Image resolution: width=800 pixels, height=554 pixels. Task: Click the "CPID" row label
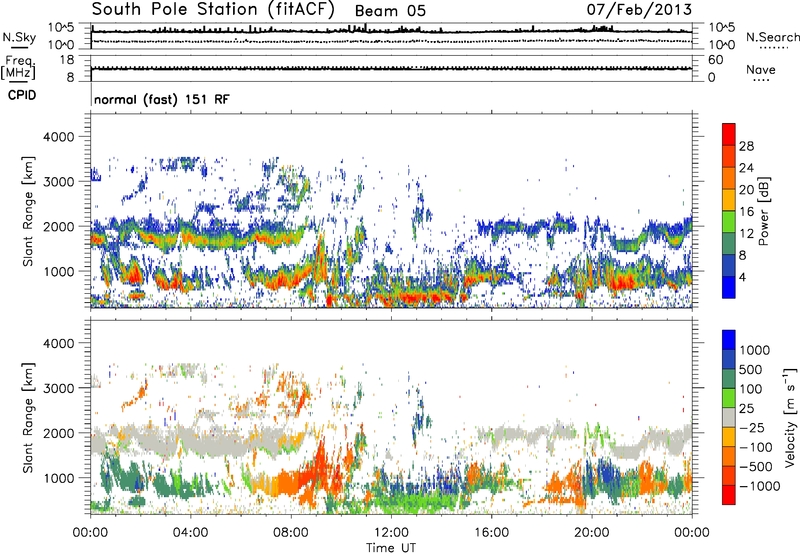point(22,95)
